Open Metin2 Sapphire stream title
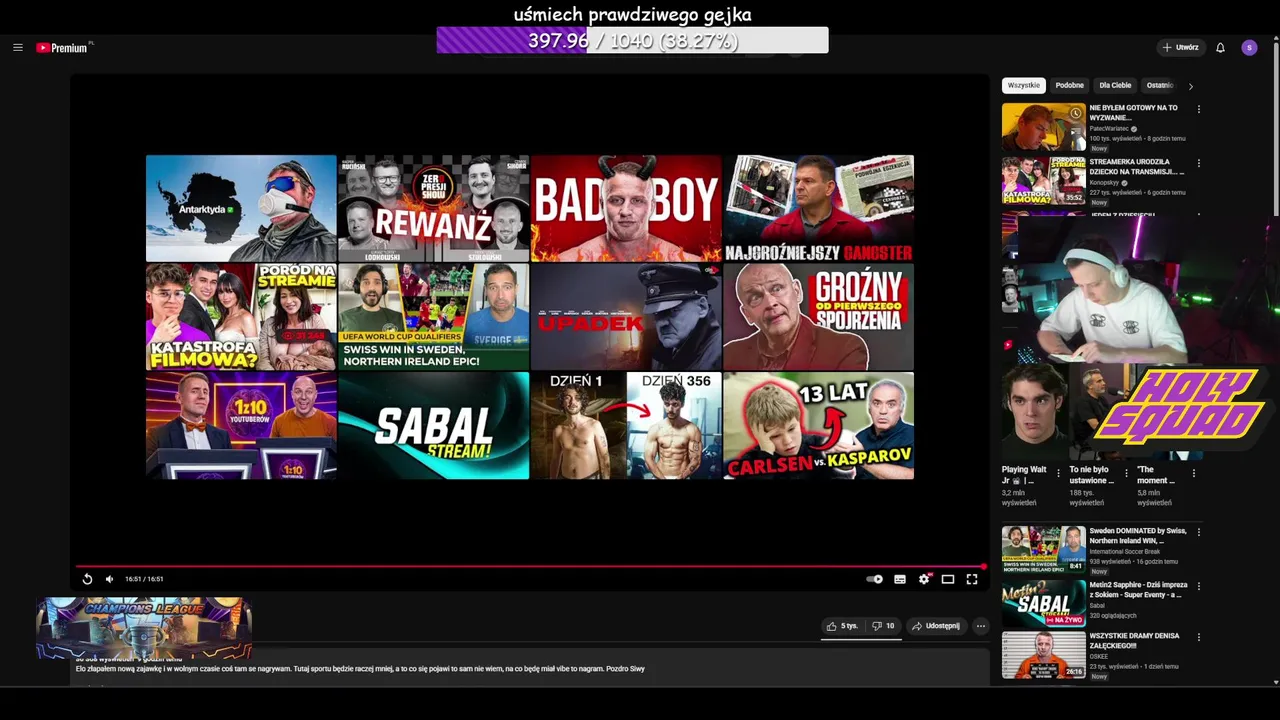The width and height of the screenshot is (1280, 720). (x=1138, y=590)
